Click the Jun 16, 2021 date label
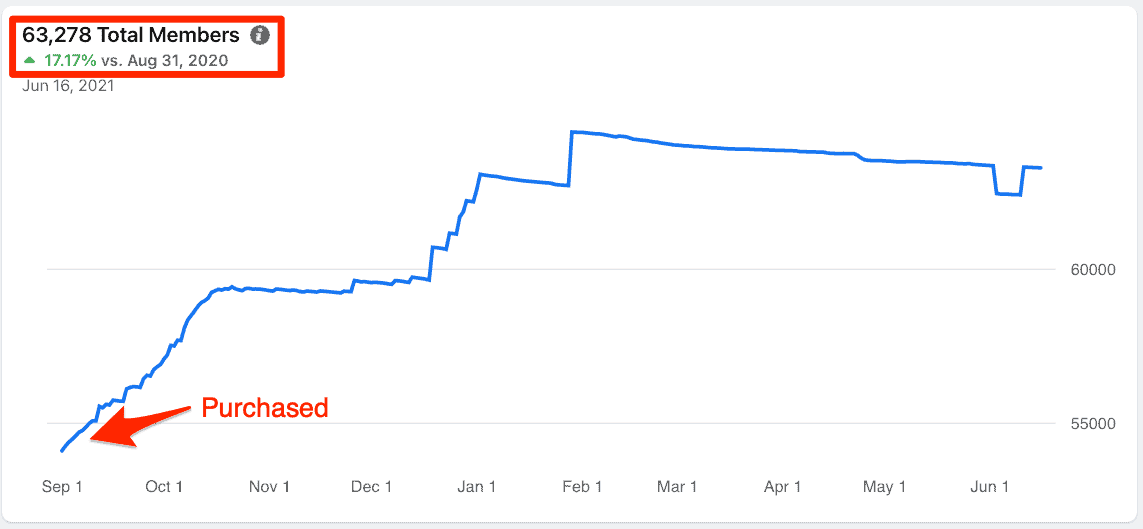The width and height of the screenshot is (1143, 529). pos(68,87)
